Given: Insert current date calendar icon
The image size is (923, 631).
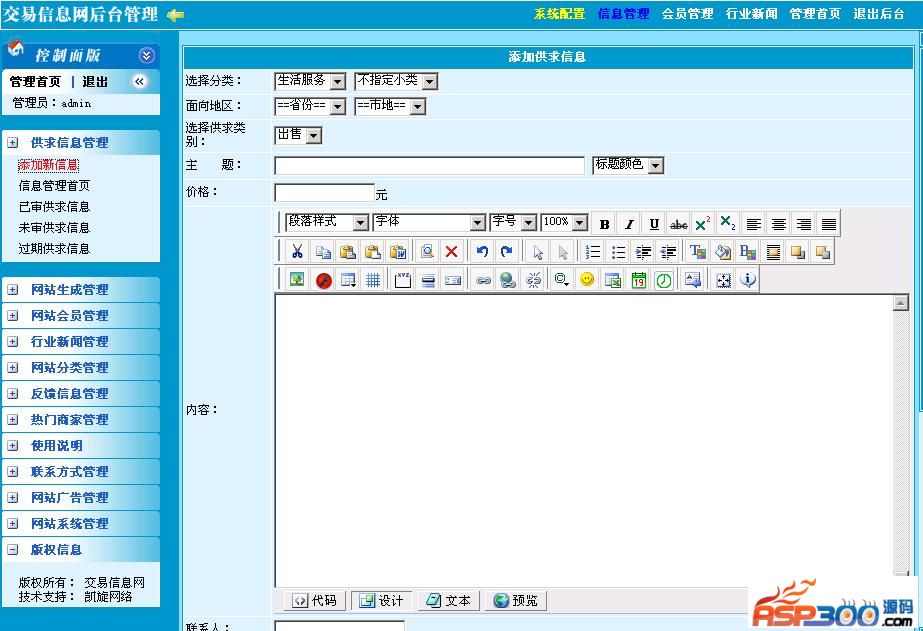Looking at the screenshot, I should 639,280.
